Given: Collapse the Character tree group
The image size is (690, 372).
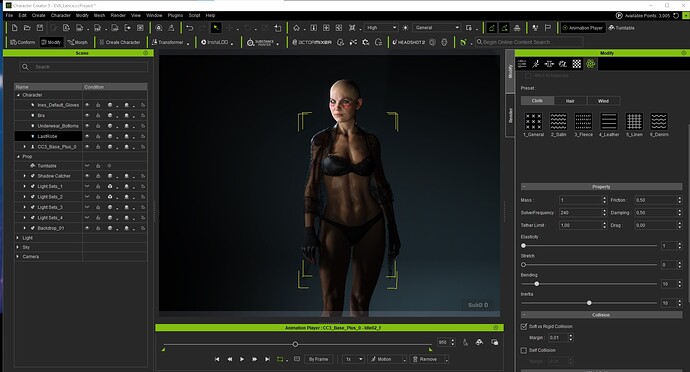Looking at the screenshot, I should point(18,95).
